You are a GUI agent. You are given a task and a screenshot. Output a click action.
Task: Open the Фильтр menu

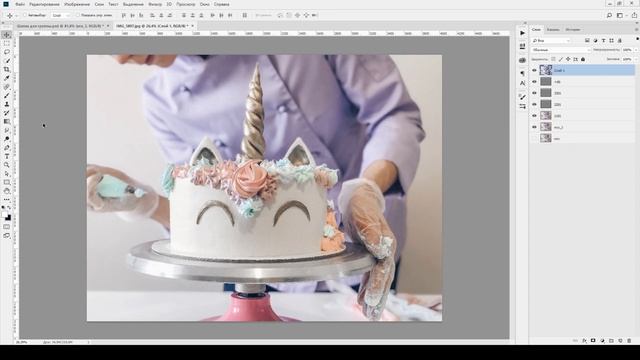point(155,4)
